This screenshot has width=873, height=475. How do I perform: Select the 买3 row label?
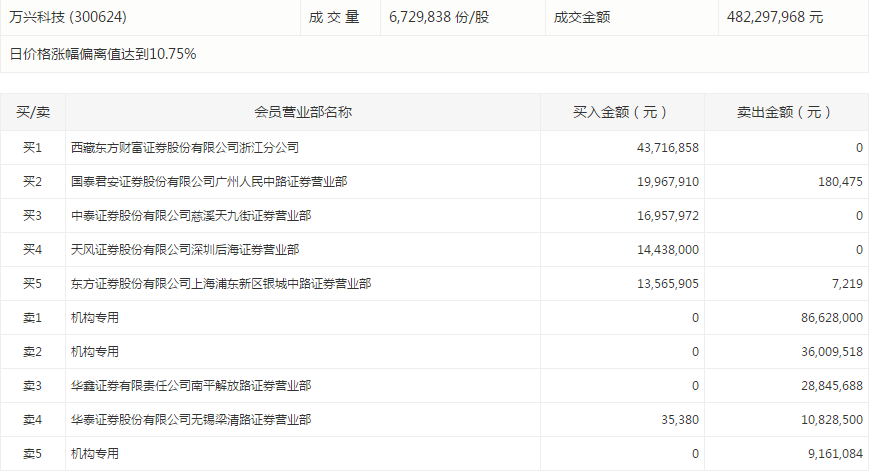(x=32, y=216)
